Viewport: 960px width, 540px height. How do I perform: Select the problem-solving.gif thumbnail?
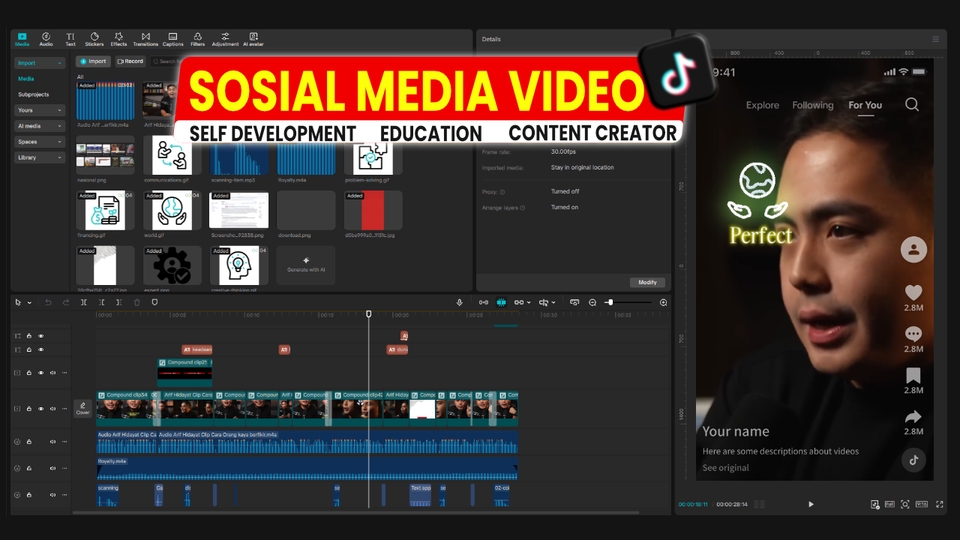pos(373,159)
